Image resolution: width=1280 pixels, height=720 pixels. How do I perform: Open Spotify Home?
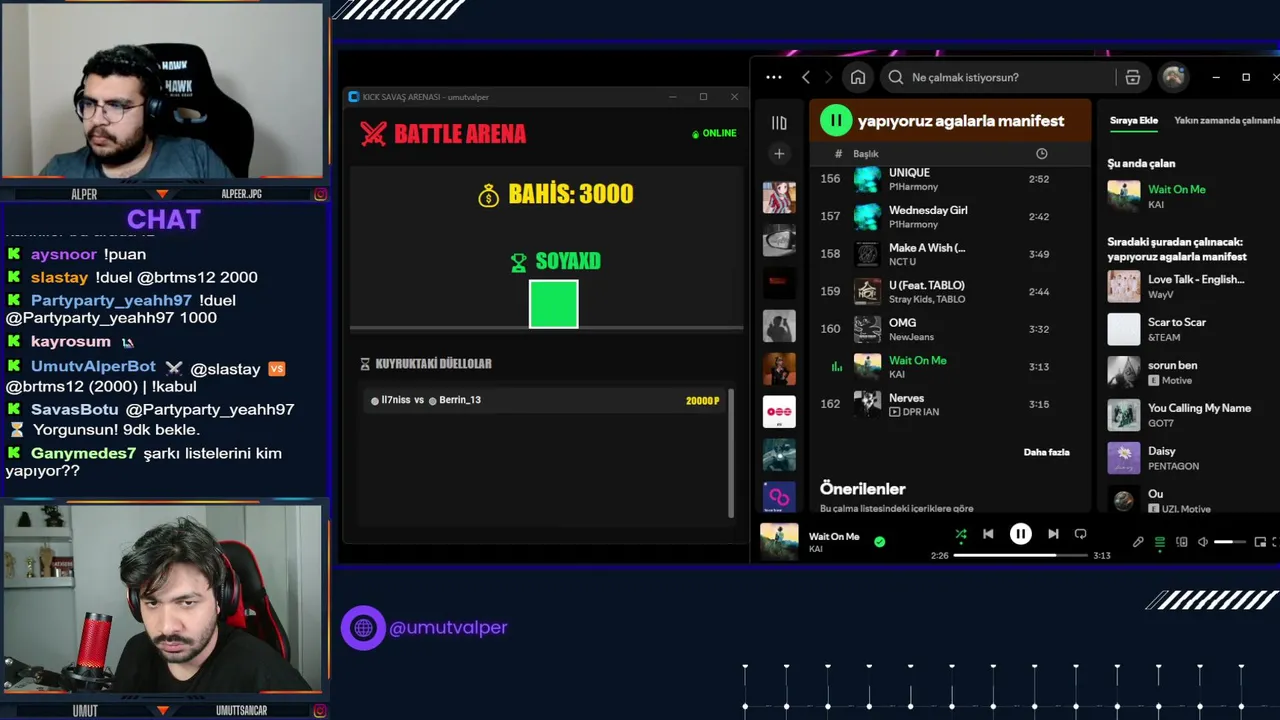click(x=858, y=77)
